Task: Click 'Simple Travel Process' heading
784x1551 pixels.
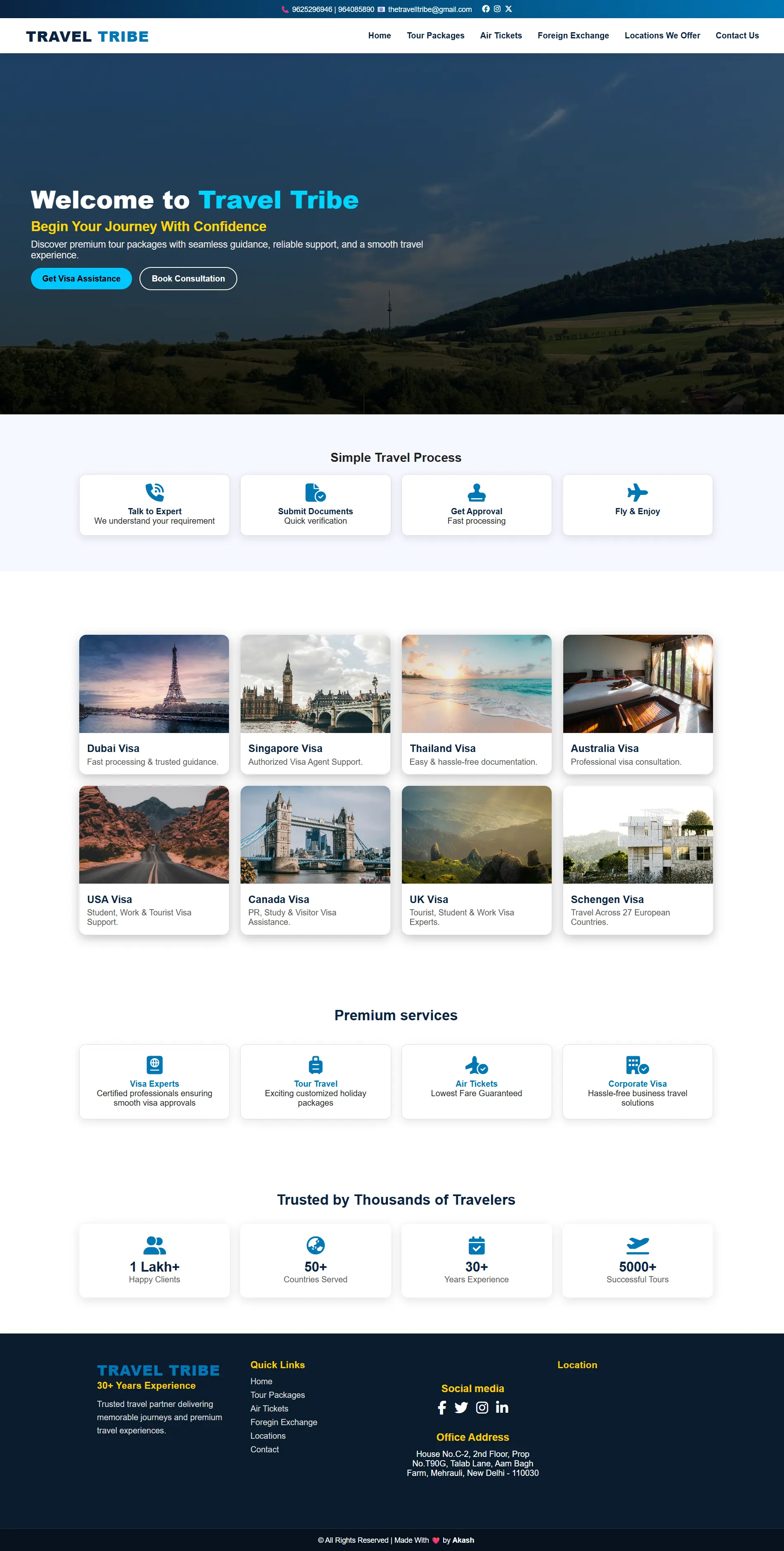Action: (x=396, y=458)
